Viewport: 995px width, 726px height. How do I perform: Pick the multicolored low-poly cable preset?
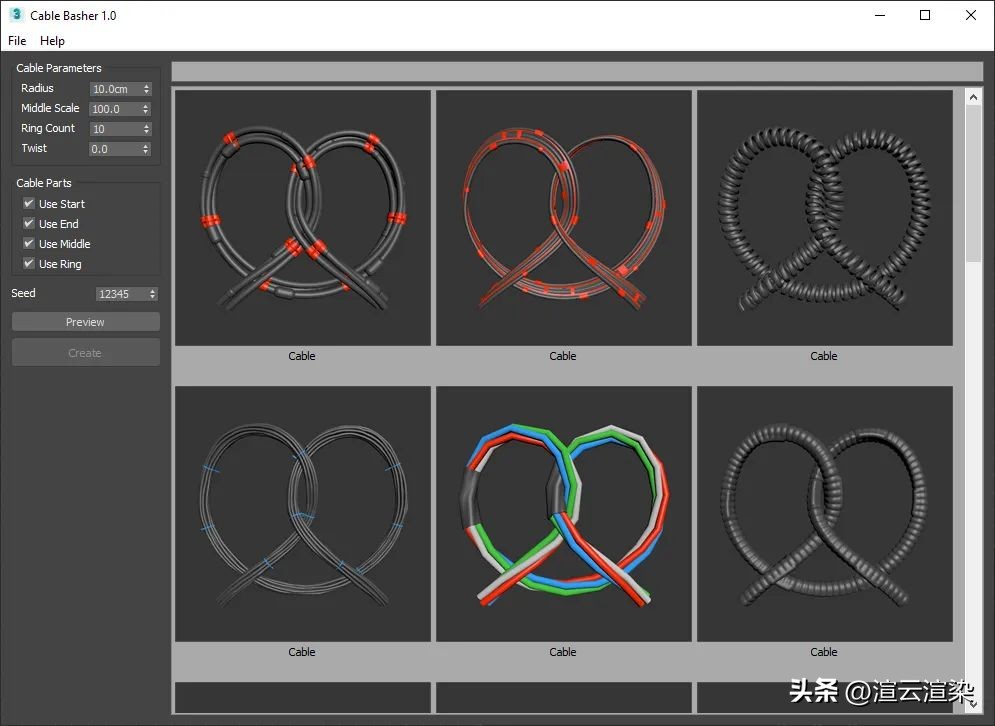click(x=563, y=514)
